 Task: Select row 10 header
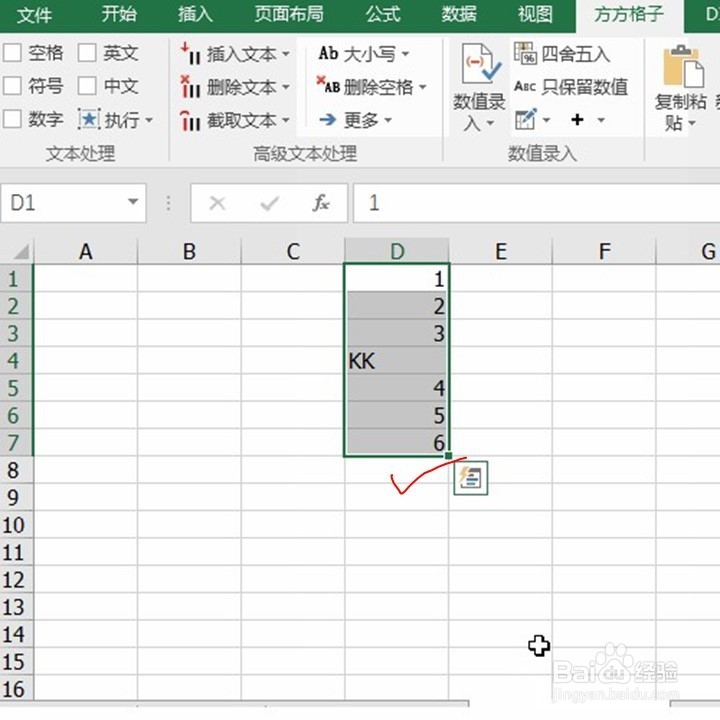[16, 525]
